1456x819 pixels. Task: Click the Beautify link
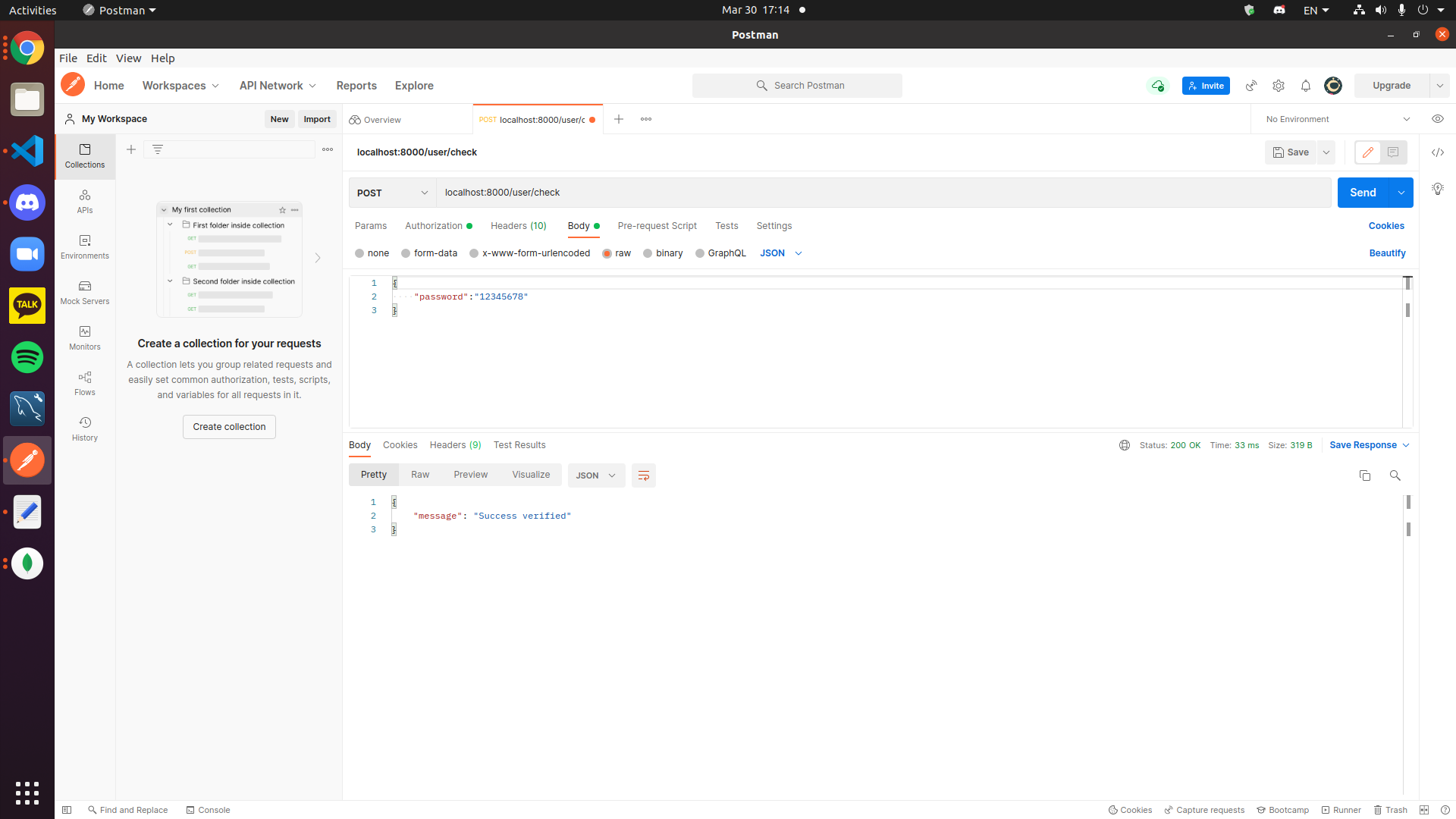tap(1387, 253)
